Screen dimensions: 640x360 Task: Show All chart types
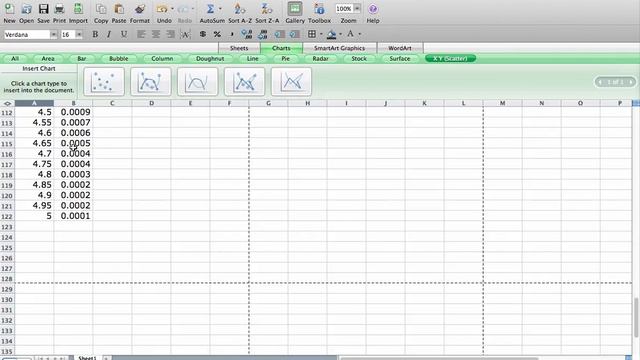(15, 59)
